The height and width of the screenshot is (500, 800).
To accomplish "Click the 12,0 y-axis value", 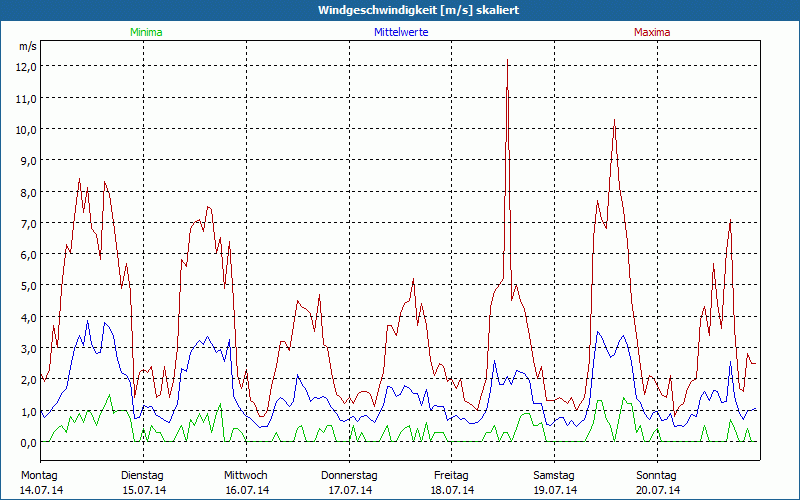I will (x=28, y=67).
